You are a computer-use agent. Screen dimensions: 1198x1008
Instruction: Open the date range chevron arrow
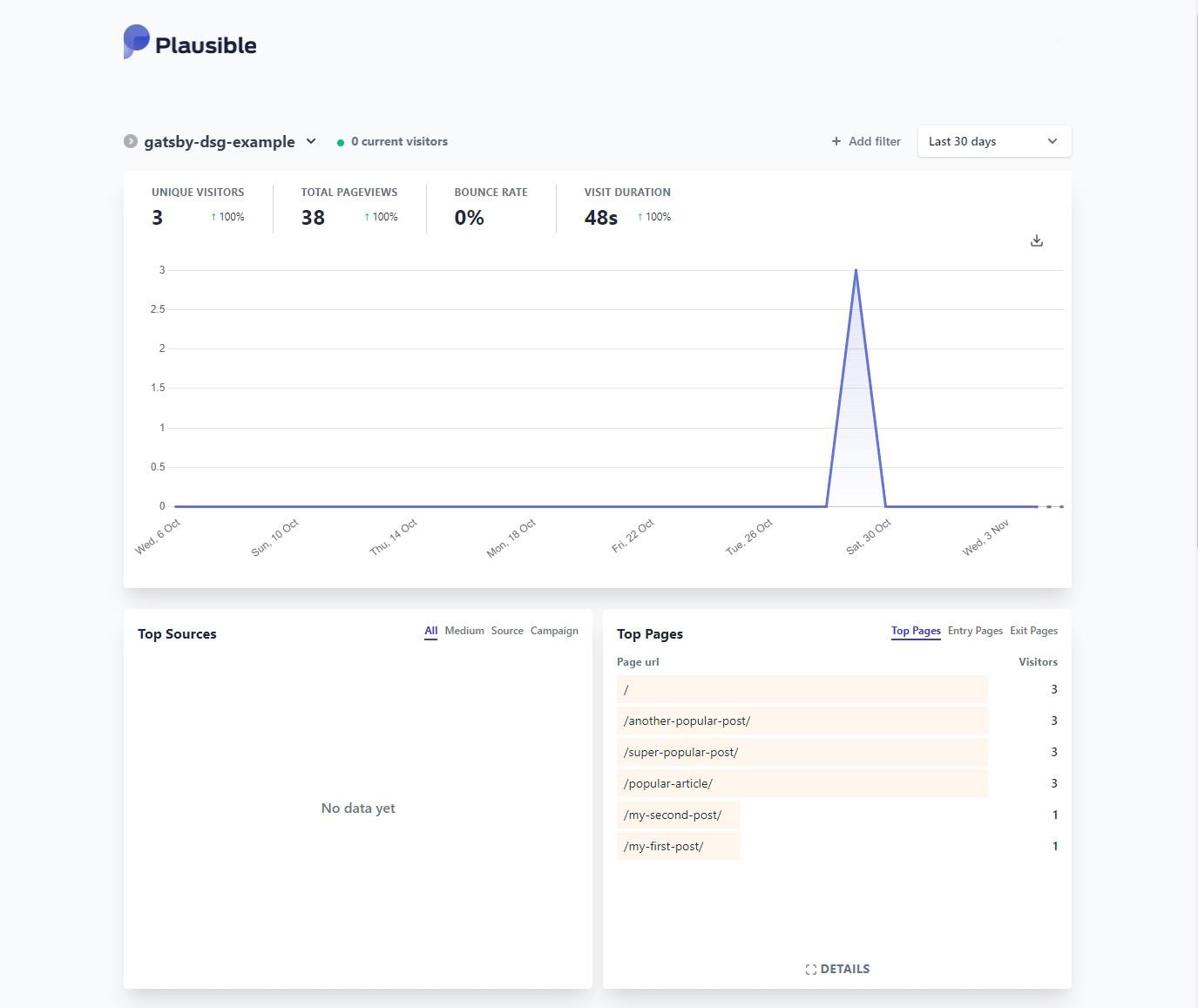(x=1052, y=141)
